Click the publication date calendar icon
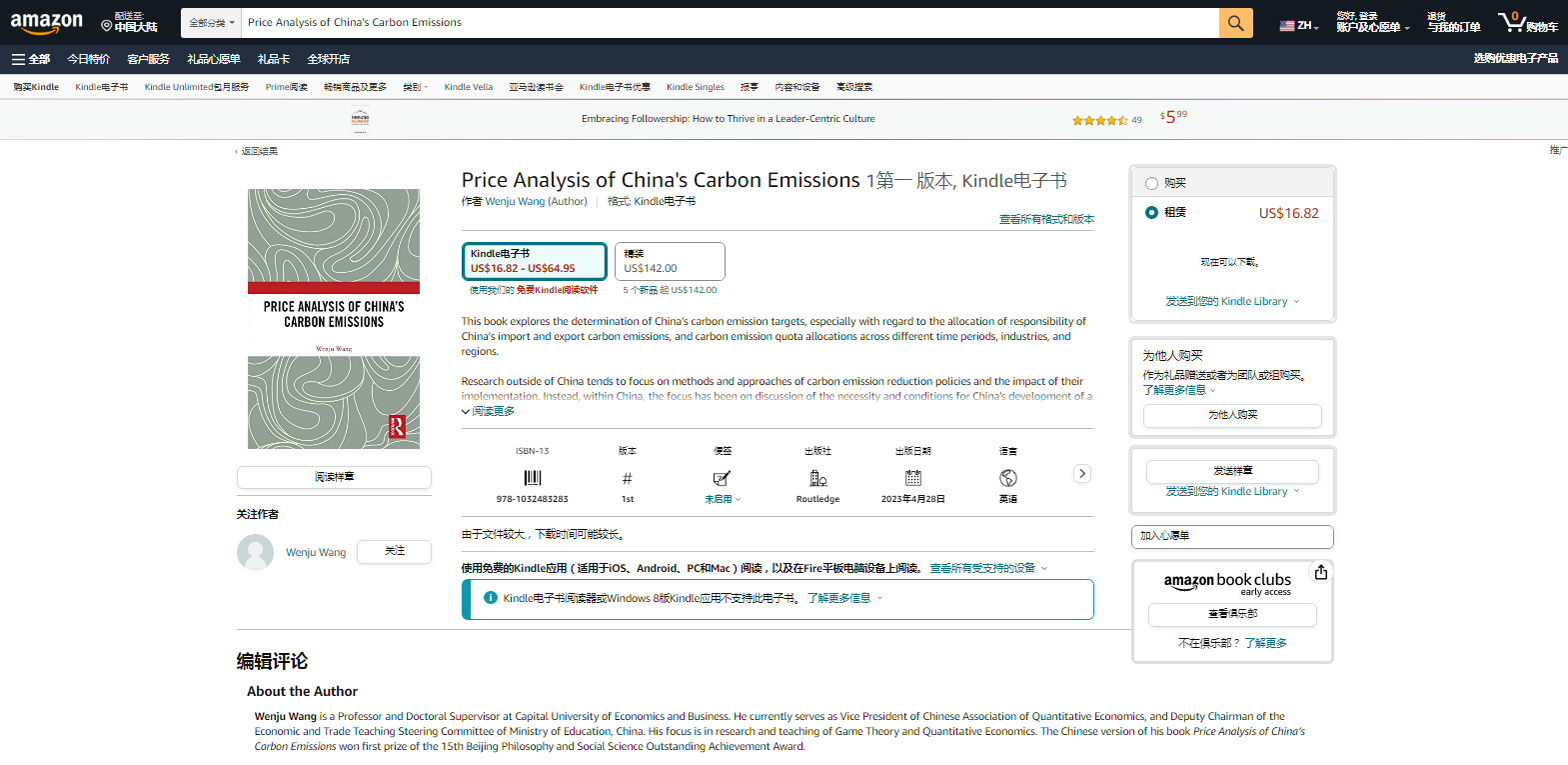 tap(913, 478)
